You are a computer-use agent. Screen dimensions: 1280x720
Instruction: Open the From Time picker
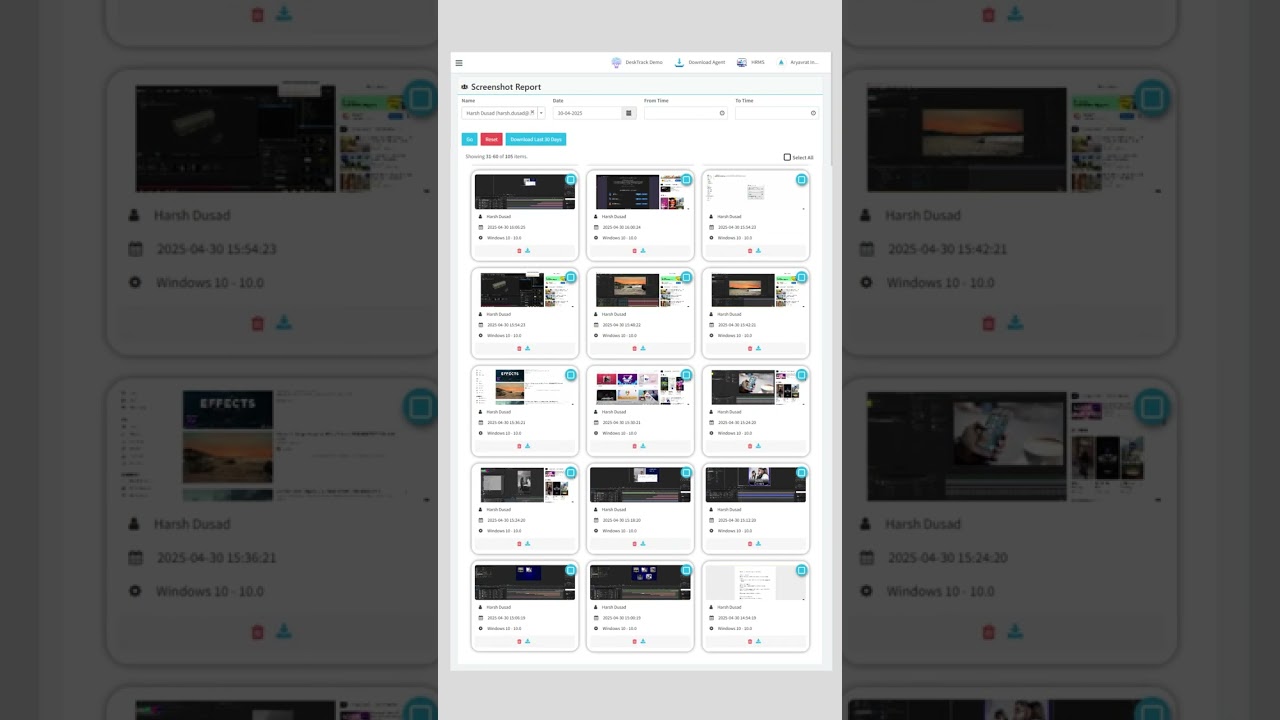pyautogui.click(x=722, y=113)
